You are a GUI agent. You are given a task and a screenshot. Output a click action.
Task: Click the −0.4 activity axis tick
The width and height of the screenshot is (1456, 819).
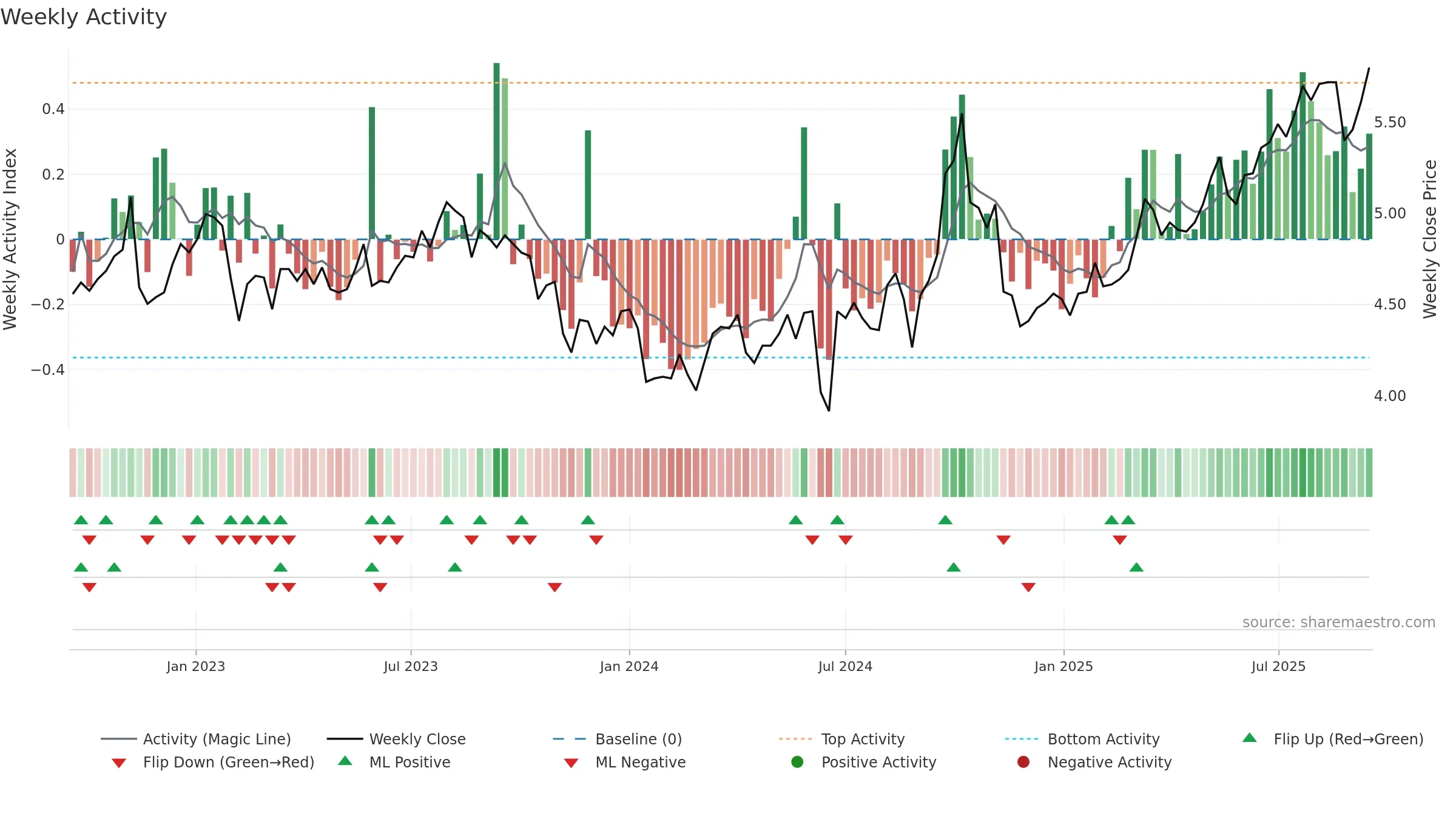[47, 369]
